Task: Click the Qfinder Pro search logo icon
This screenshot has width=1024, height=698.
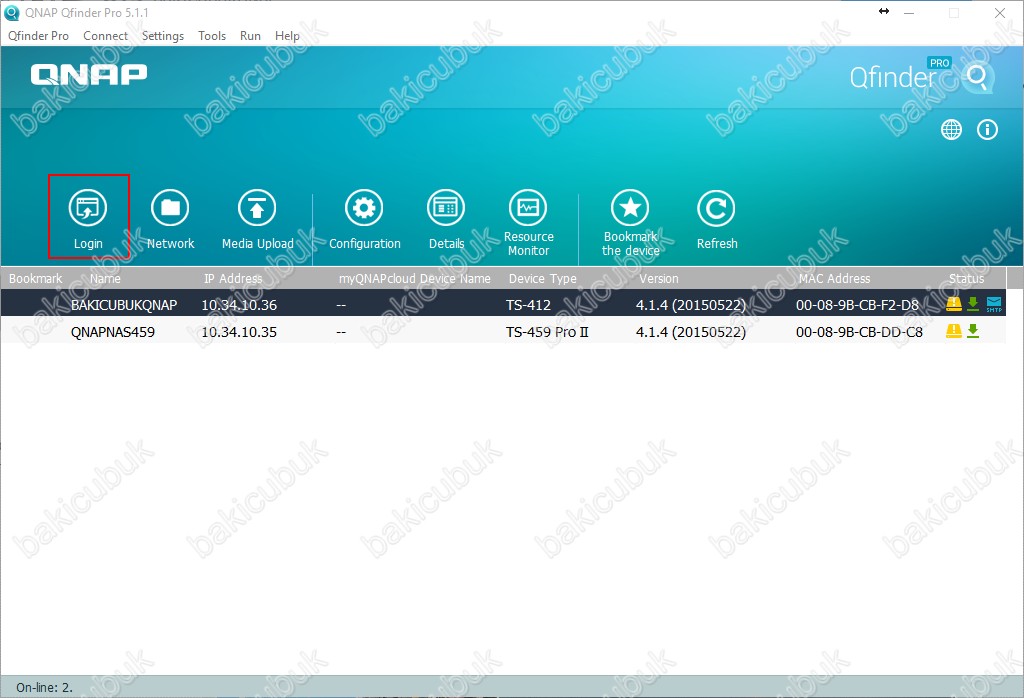Action: [x=977, y=78]
